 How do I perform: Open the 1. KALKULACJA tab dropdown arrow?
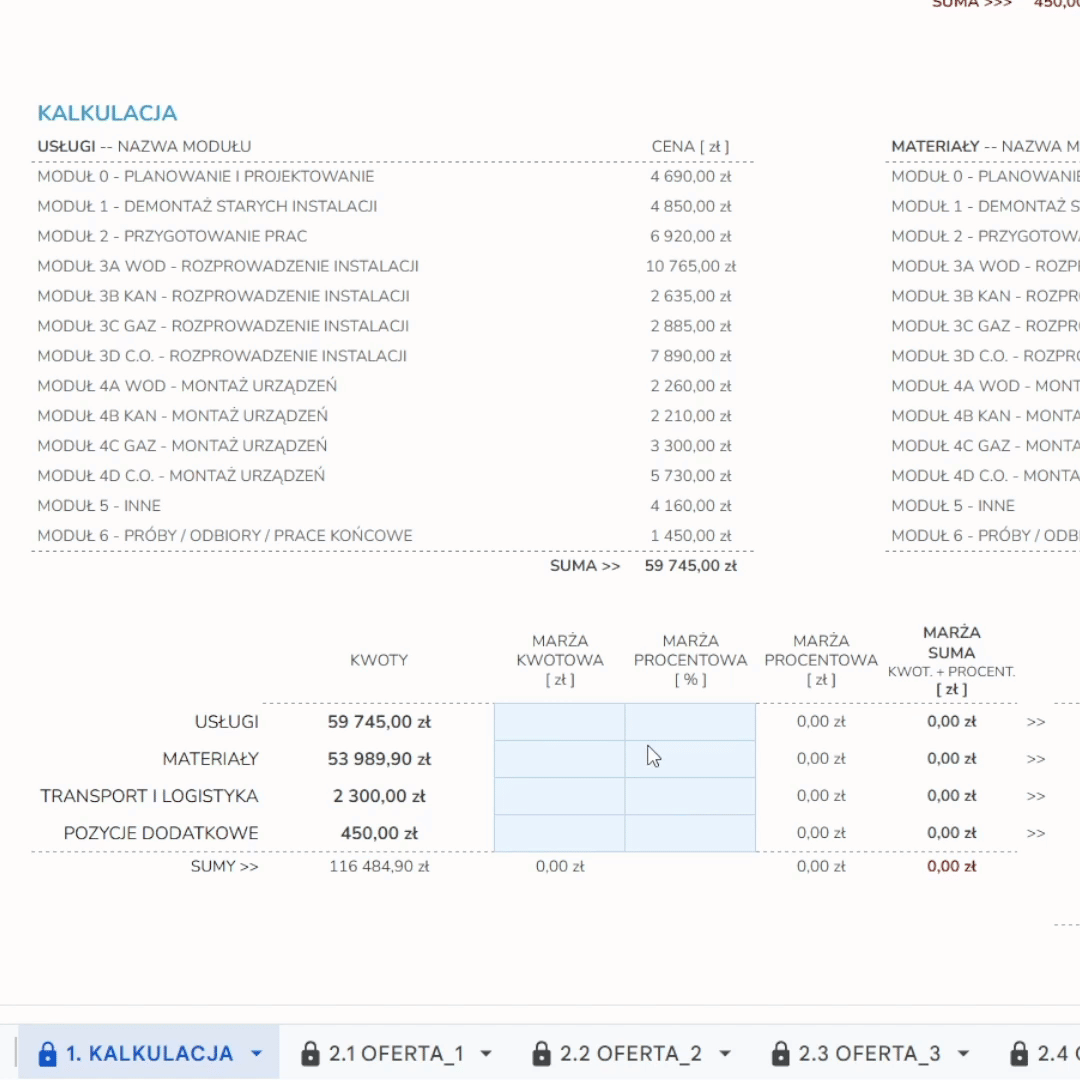(x=256, y=1054)
